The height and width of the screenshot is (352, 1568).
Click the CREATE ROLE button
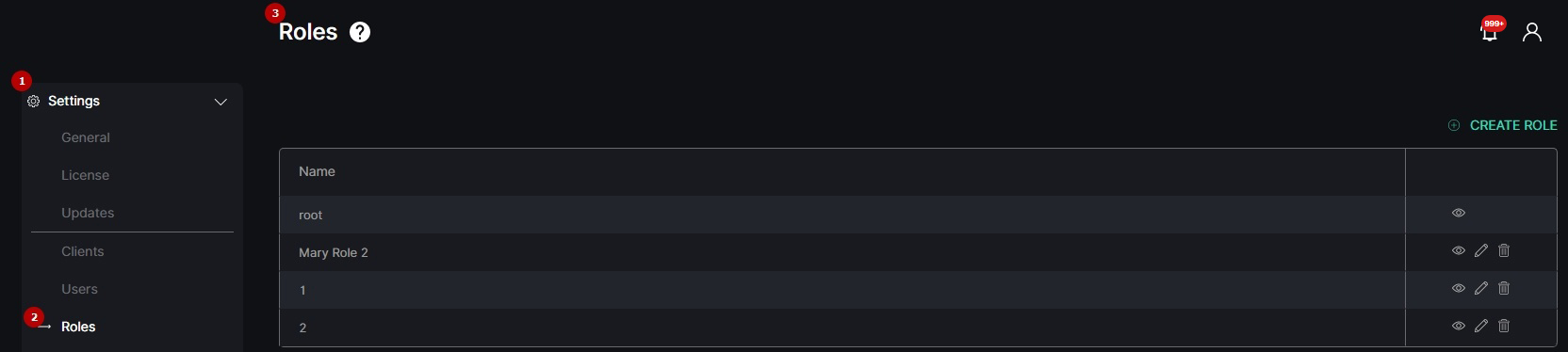point(1502,125)
